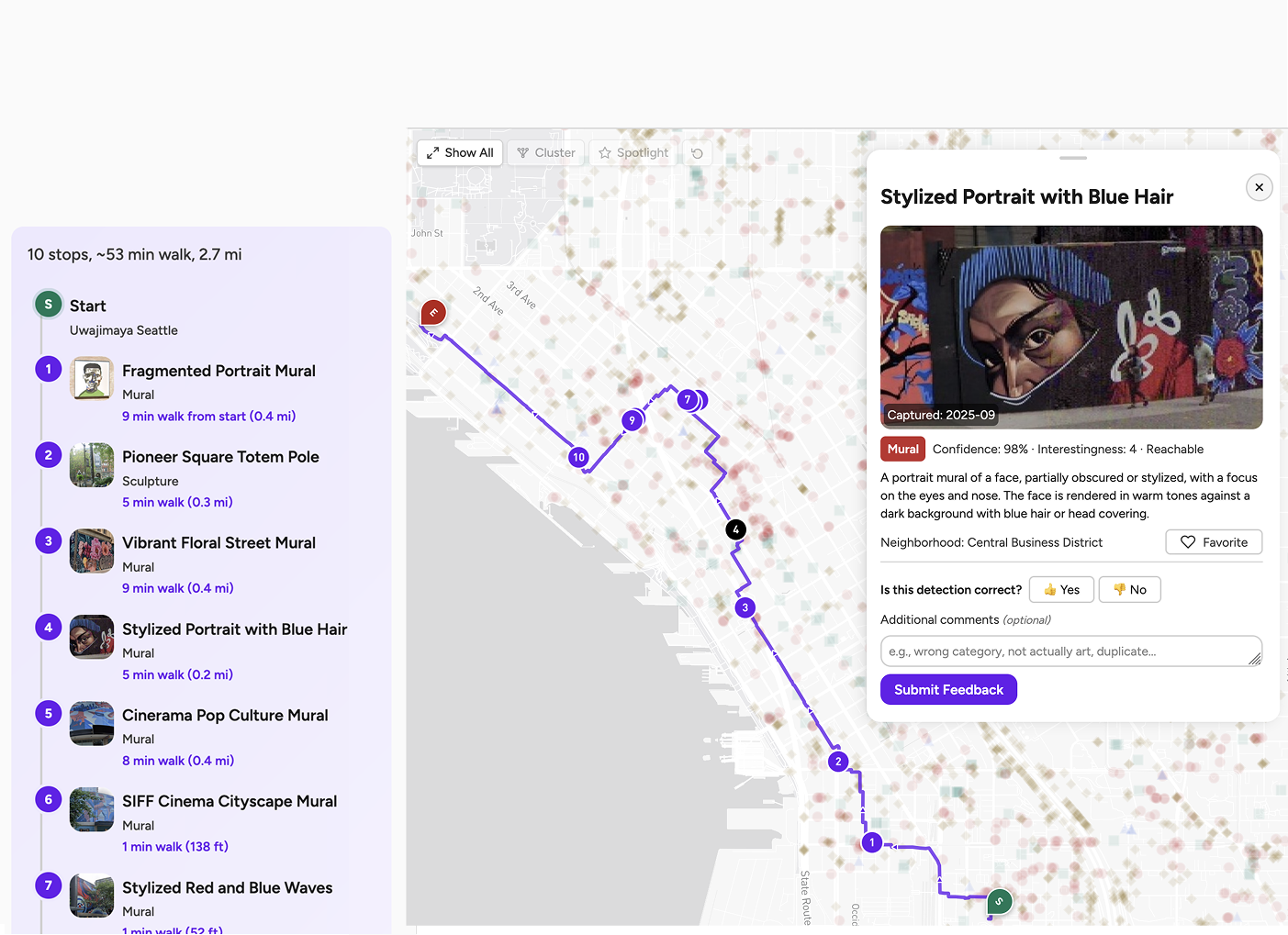Viewport: 1288px width, 935px height.
Task: Open Fragmented Portrait Mural thumbnail
Action: [92, 379]
